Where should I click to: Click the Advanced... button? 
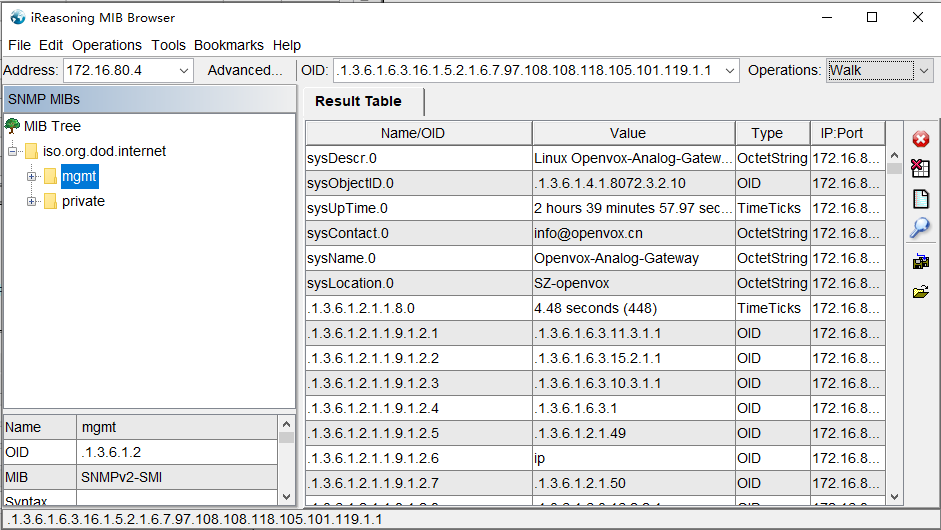click(x=245, y=71)
